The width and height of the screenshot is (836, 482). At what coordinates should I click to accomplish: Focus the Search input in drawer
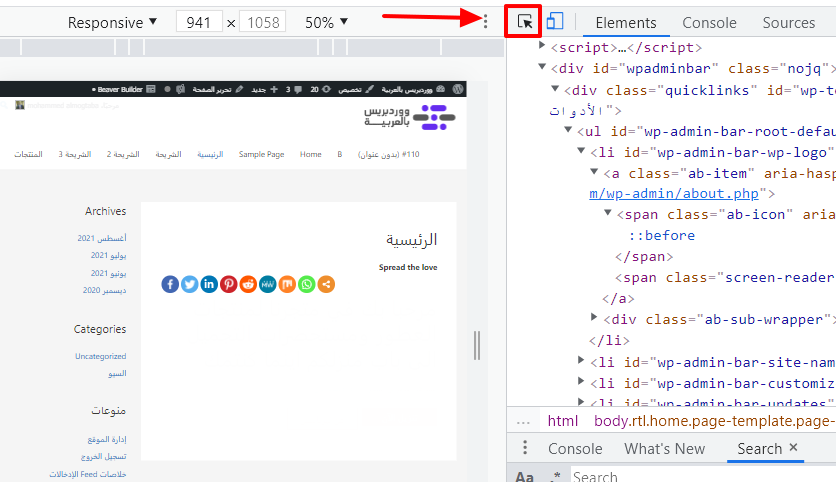[703, 475]
